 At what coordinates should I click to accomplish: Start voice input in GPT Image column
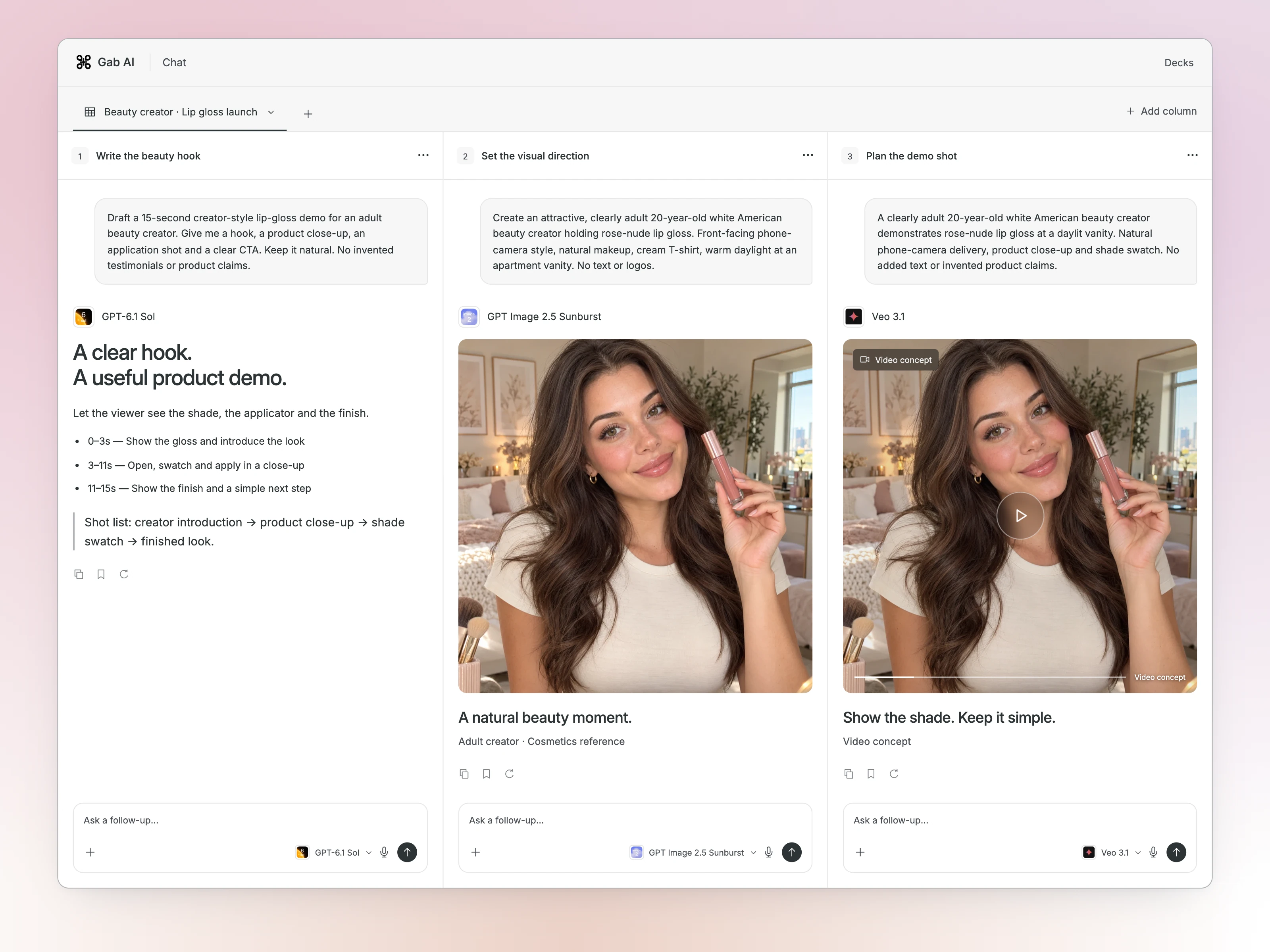coord(769,852)
